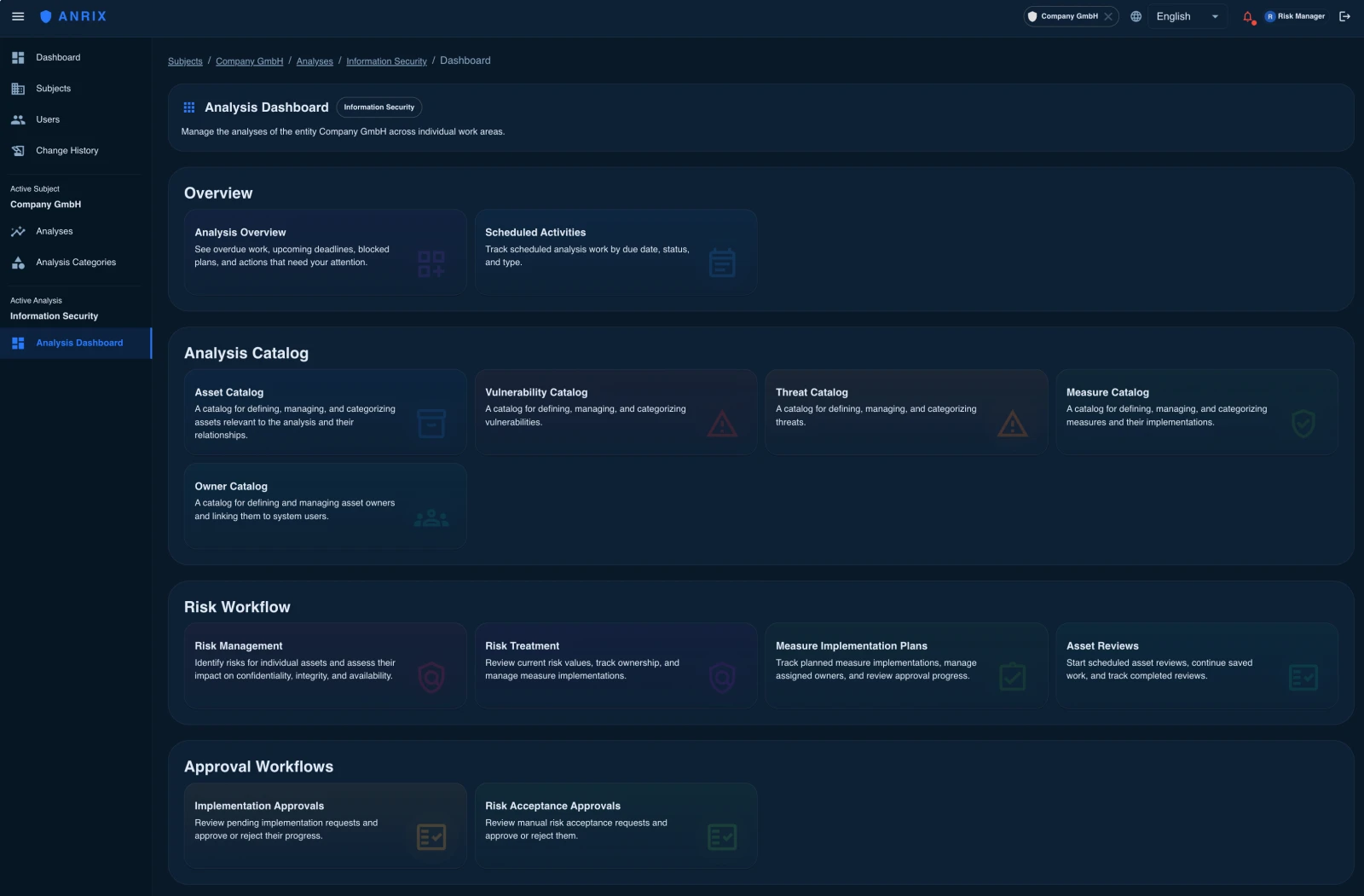Screen dimensions: 1364x896
Task: Click the Information Security header chip
Action: (x=379, y=107)
